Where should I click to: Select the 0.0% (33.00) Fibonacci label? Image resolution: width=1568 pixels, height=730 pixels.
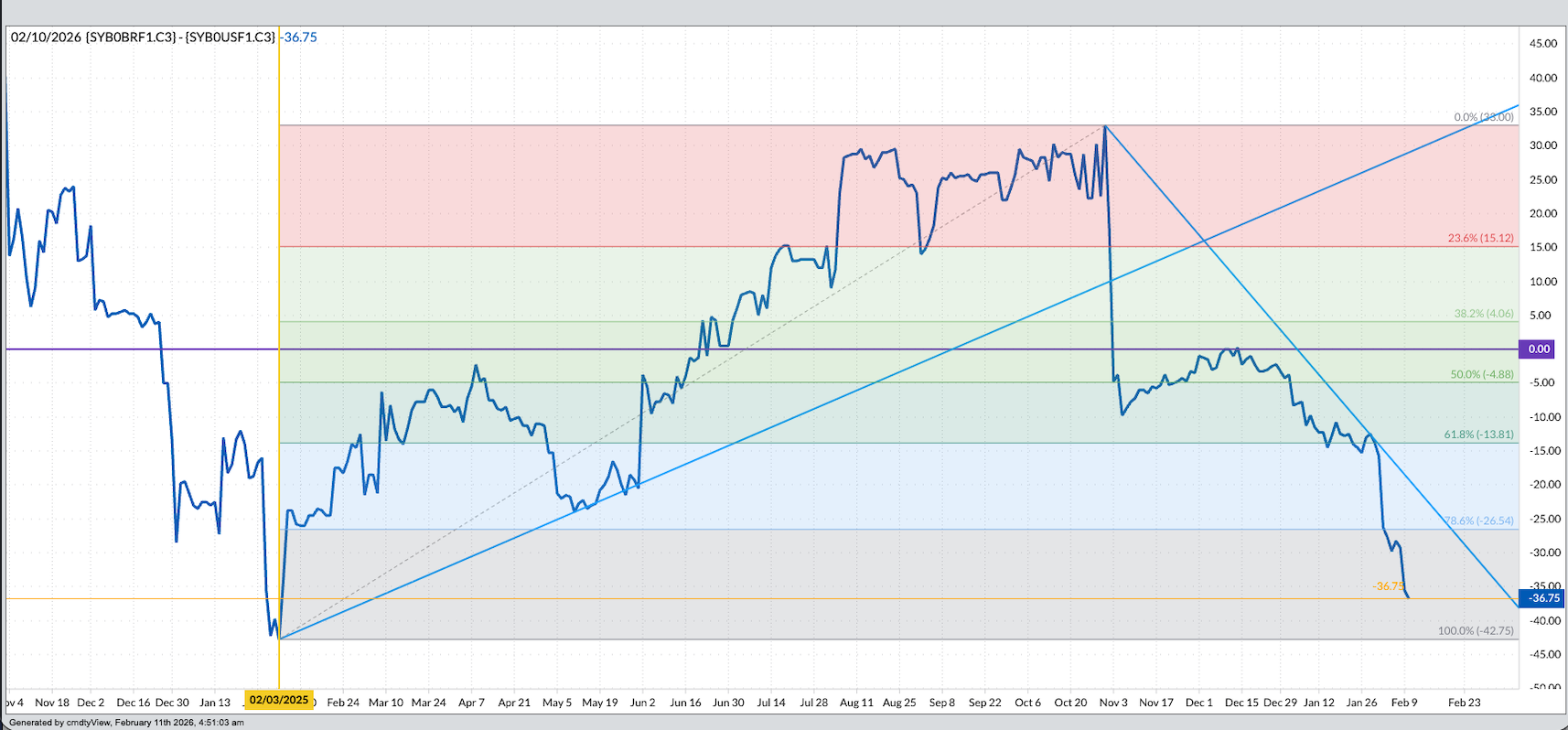click(x=1483, y=117)
